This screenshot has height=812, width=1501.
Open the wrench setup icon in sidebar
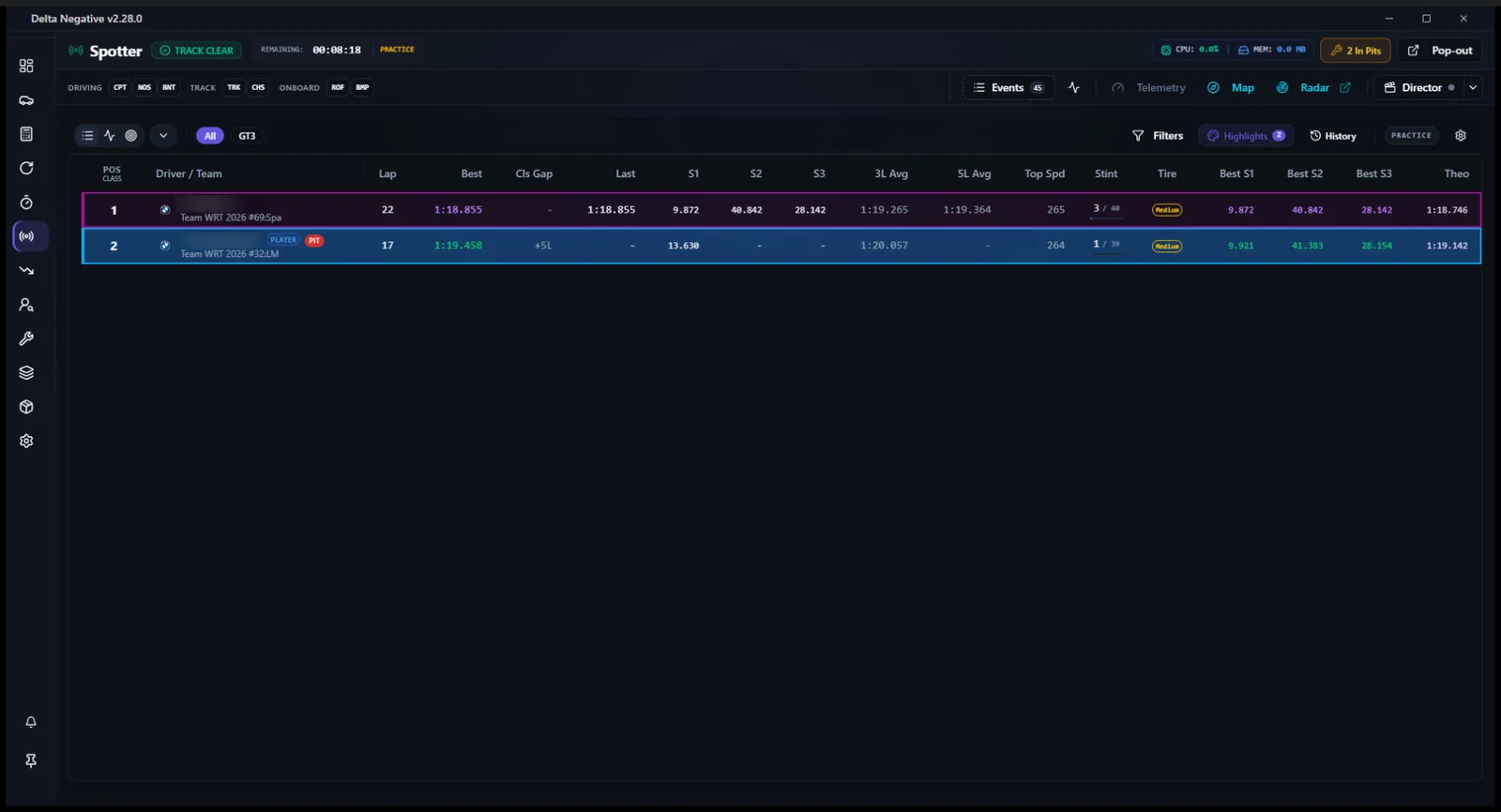(26, 338)
